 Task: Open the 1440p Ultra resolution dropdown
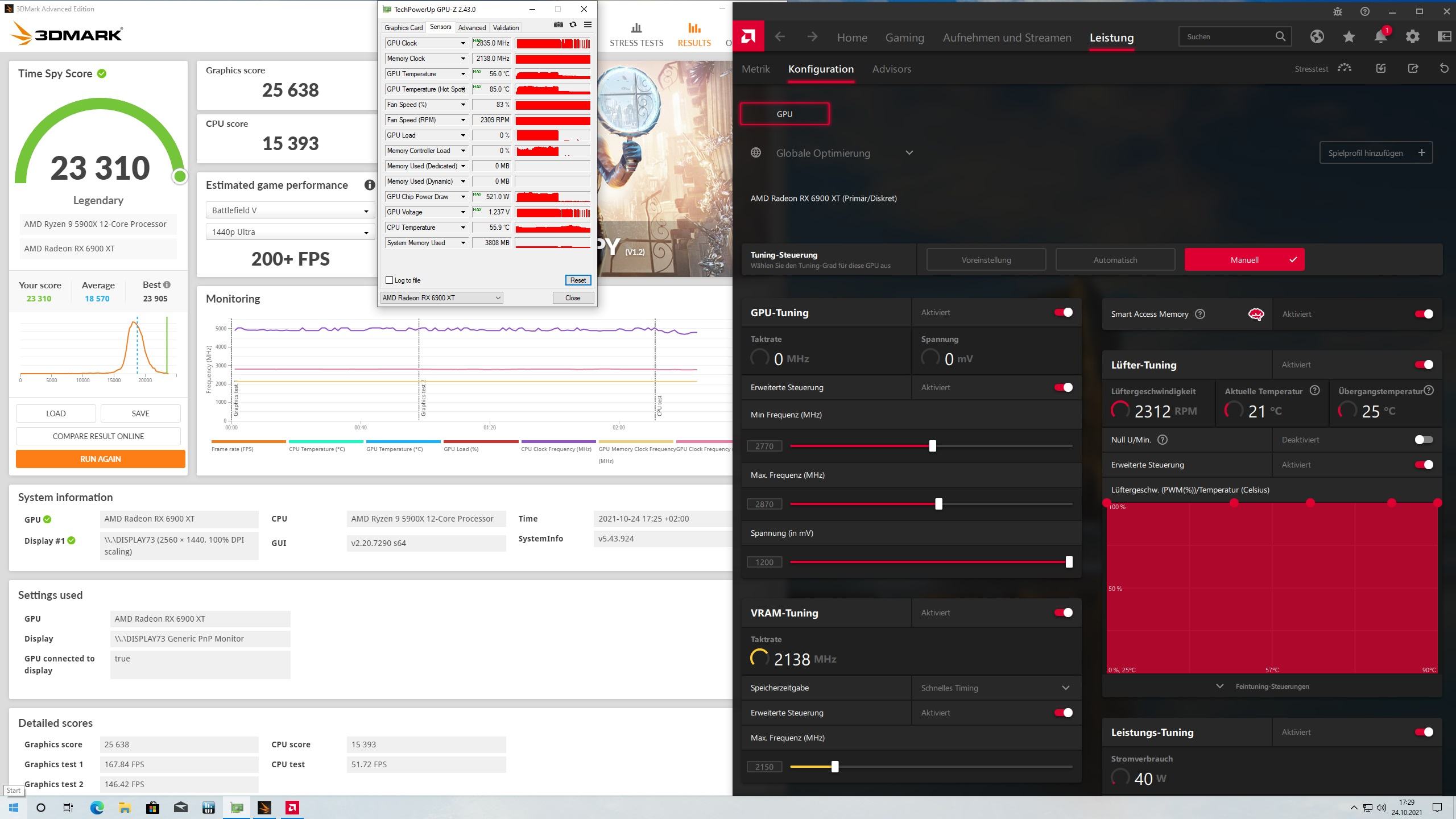point(290,232)
